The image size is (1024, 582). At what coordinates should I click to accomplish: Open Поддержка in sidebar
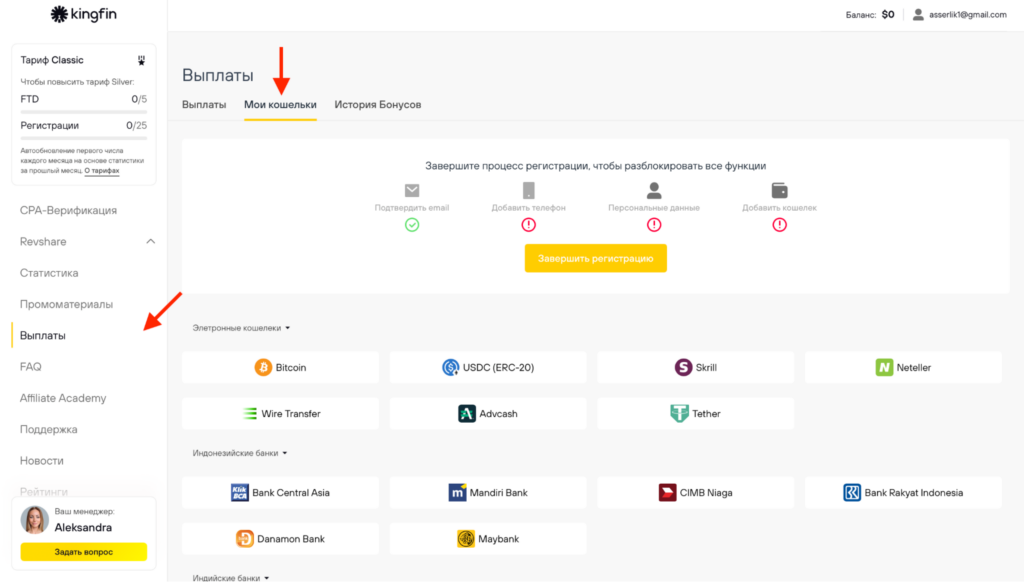(x=48, y=430)
